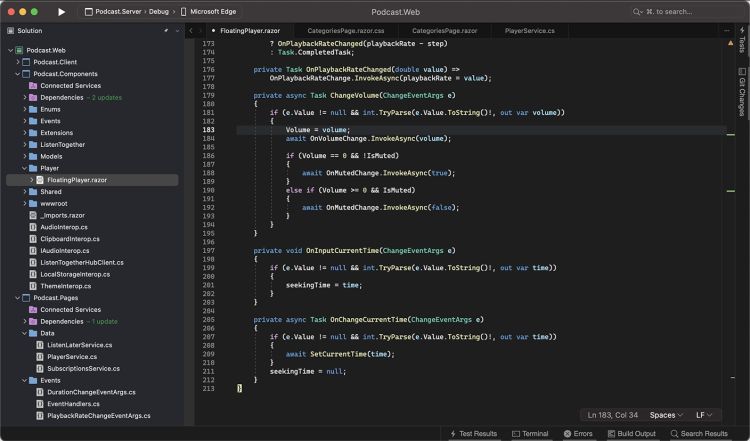Open PlaybackRateChangeEventArgs.cs file
750x441 pixels.
pos(99,416)
